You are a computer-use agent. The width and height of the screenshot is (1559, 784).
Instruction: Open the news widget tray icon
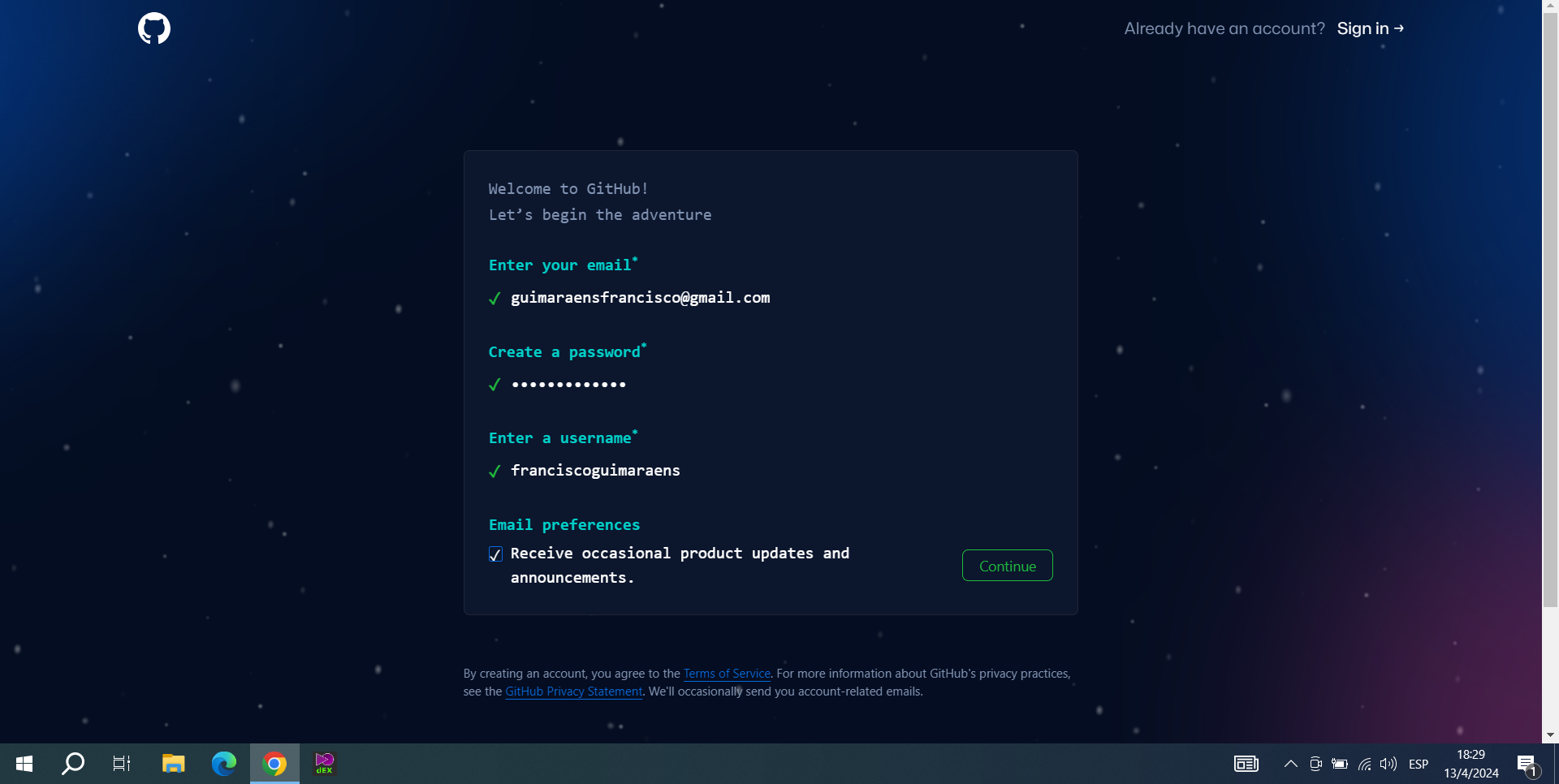pyautogui.click(x=1246, y=764)
